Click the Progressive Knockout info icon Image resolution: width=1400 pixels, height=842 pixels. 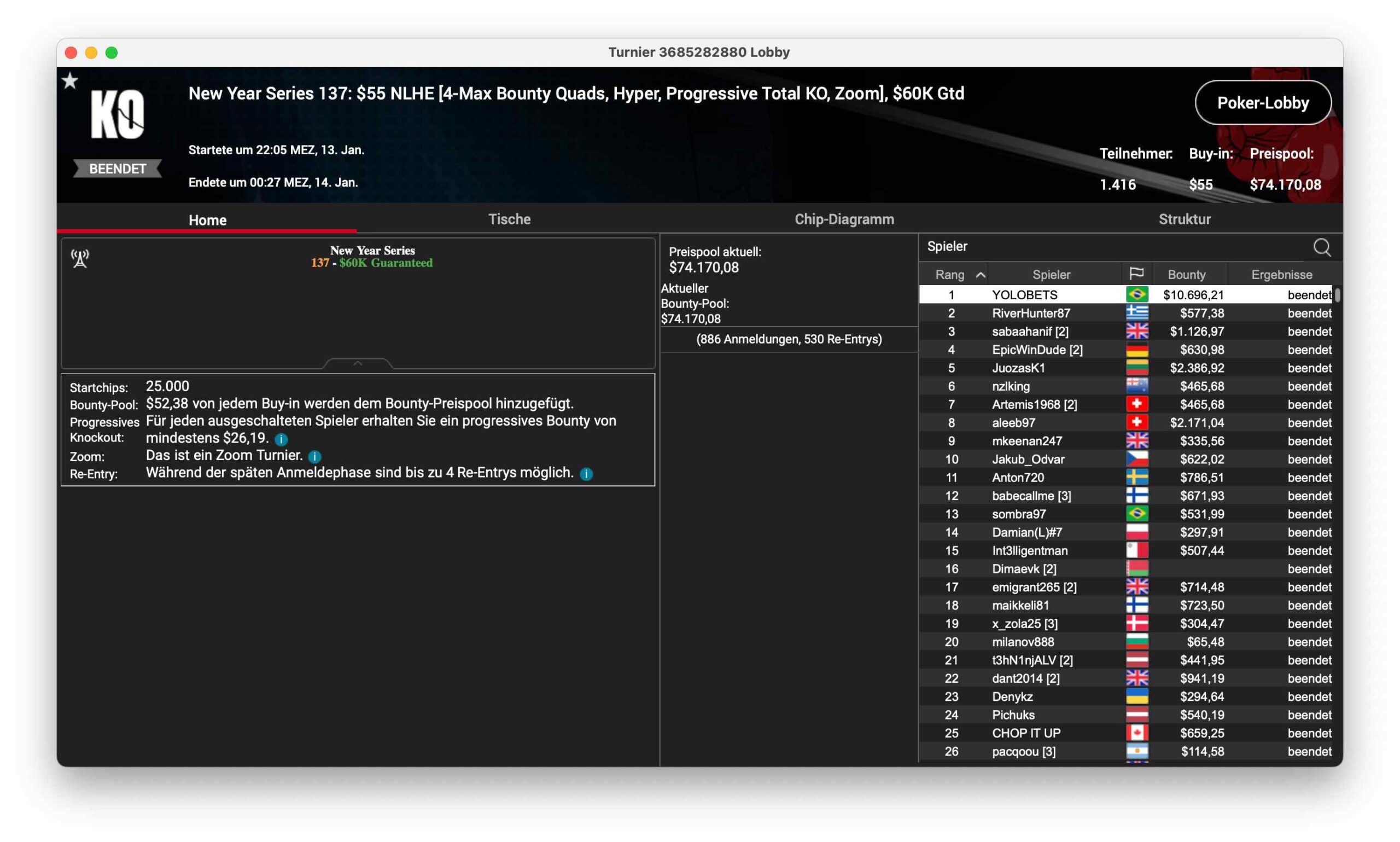click(x=281, y=439)
